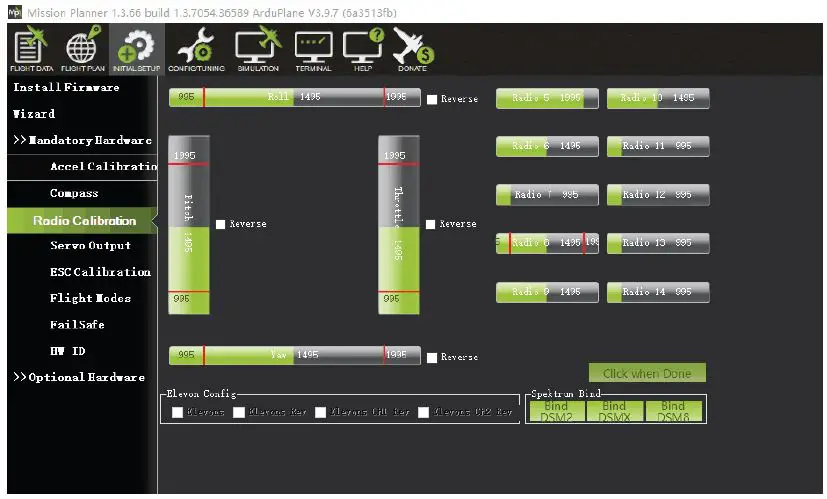Click the Radio 14 channel bar
This screenshot has width=827, height=499.
point(658,292)
